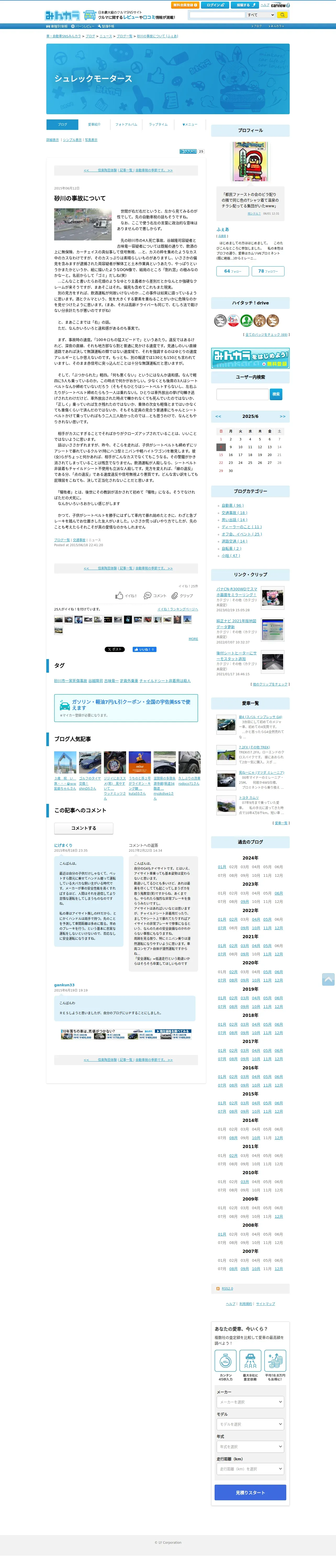336x1568 pixels.
Task: Click the みんカラ site logo
Action: click(x=62, y=15)
